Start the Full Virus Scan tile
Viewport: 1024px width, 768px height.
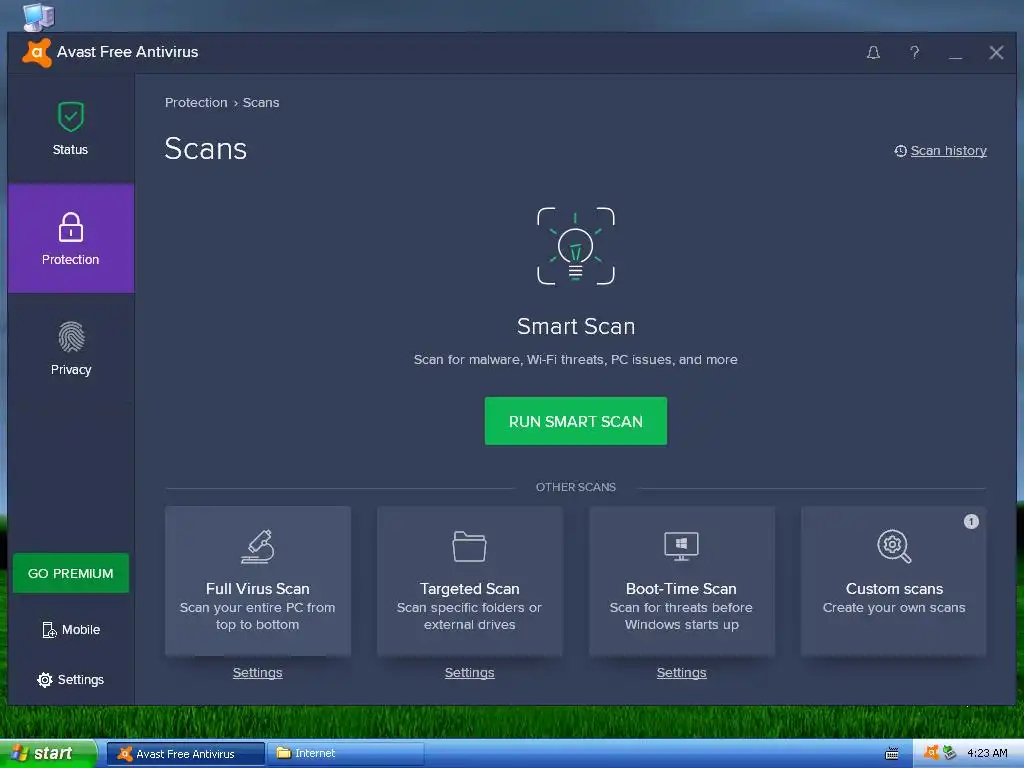[x=258, y=581]
